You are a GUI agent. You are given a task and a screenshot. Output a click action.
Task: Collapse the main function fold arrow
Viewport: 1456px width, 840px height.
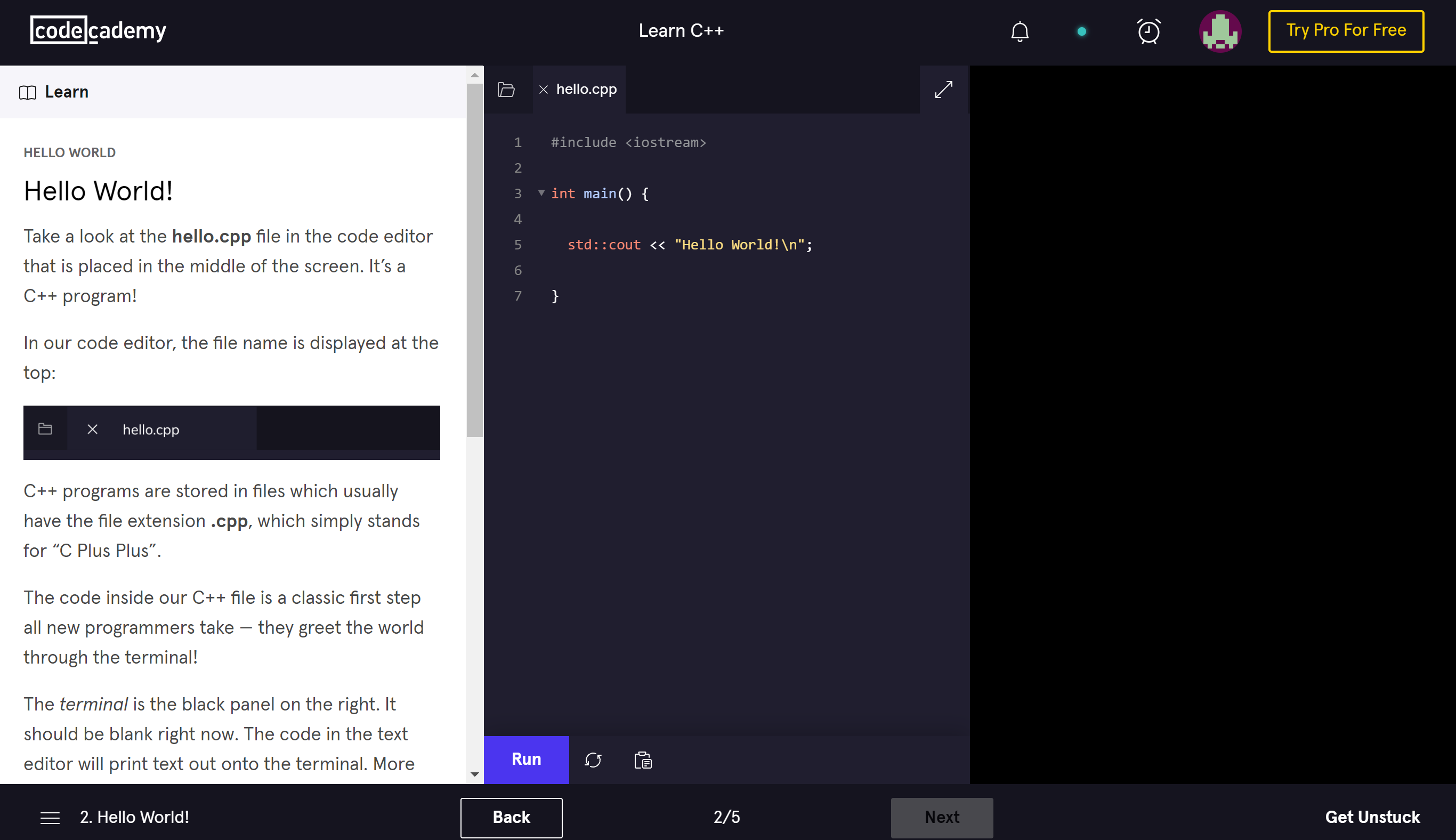(x=541, y=193)
